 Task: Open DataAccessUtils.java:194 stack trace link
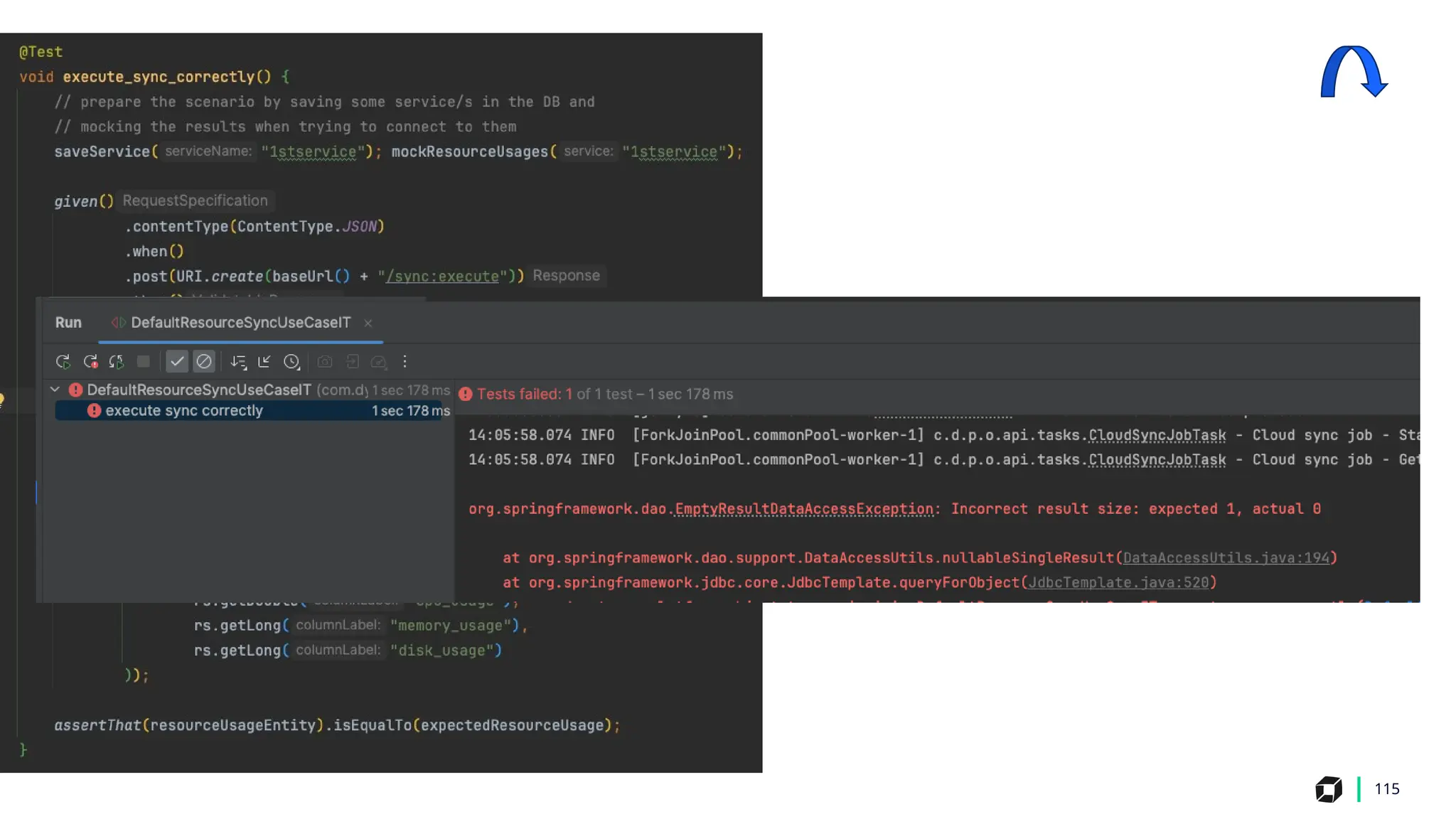tap(1226, 558)
